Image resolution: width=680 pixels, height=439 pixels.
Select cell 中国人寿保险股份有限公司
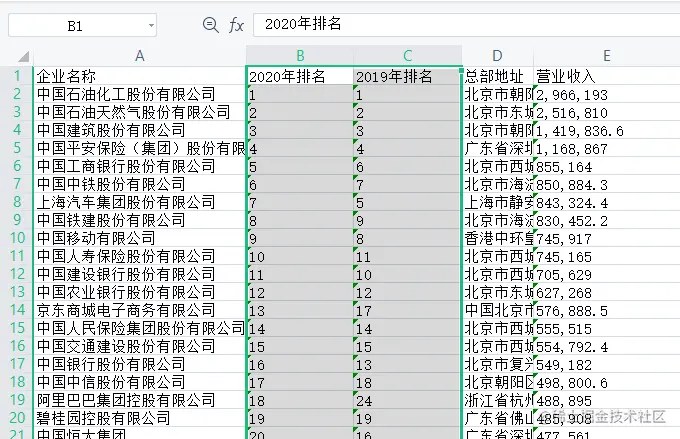click(140, 256)
